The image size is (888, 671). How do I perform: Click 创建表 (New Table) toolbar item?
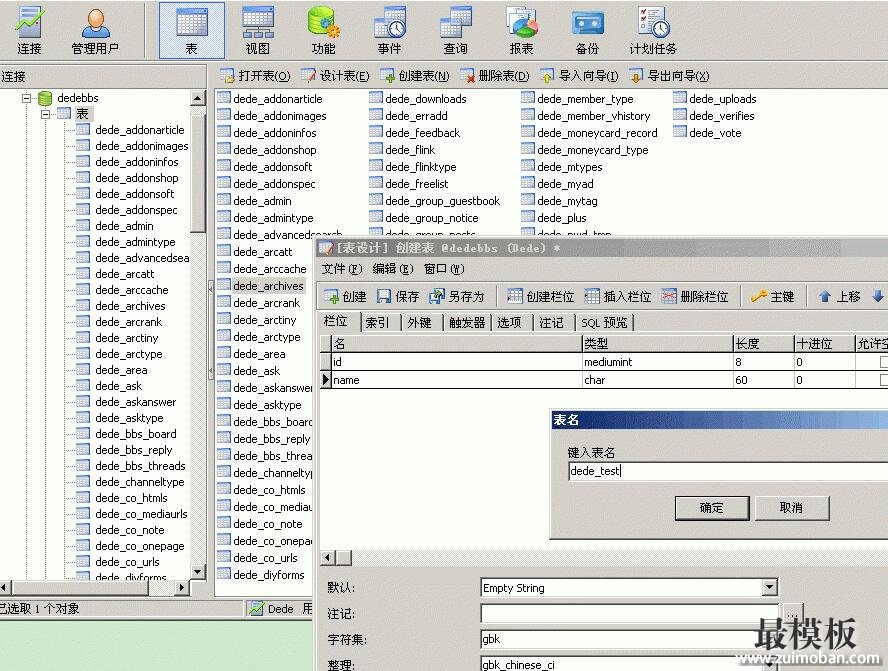[x=414, y=75]
